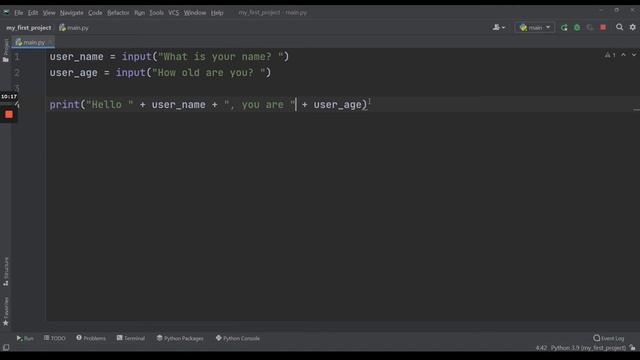Image resolution: width=640 pixels, height=360 pixels.
Task: Open the Code menu
Action: [95, 13]
